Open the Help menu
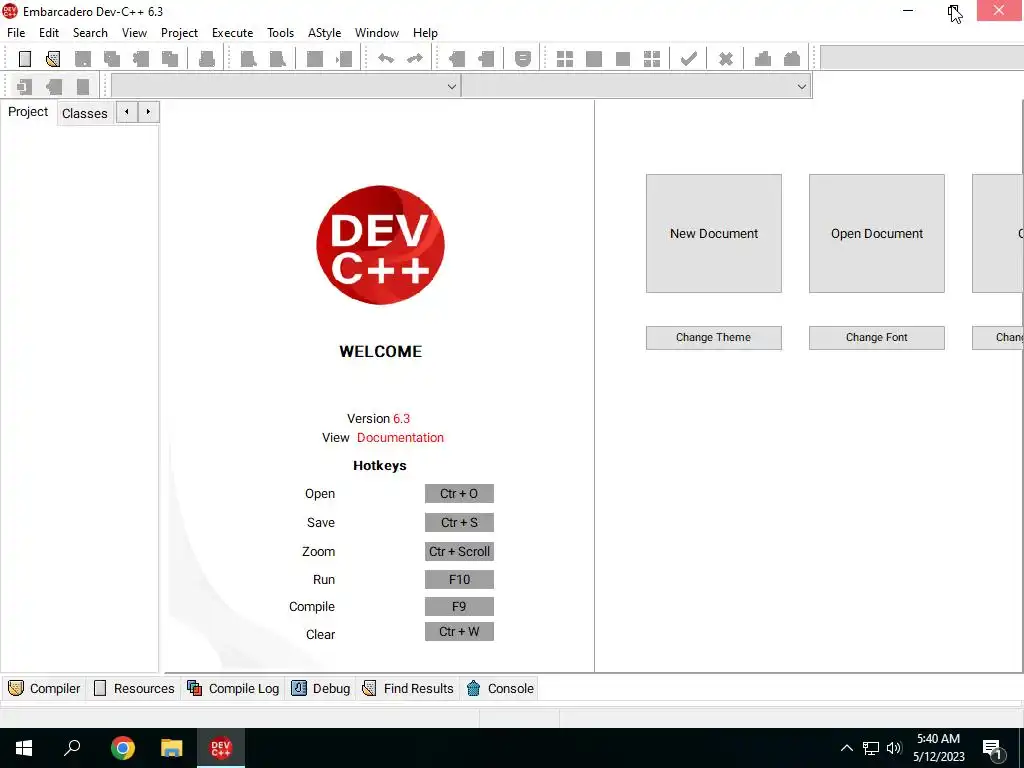This screenshot has width=1024, height=768. tap(425, 33)
